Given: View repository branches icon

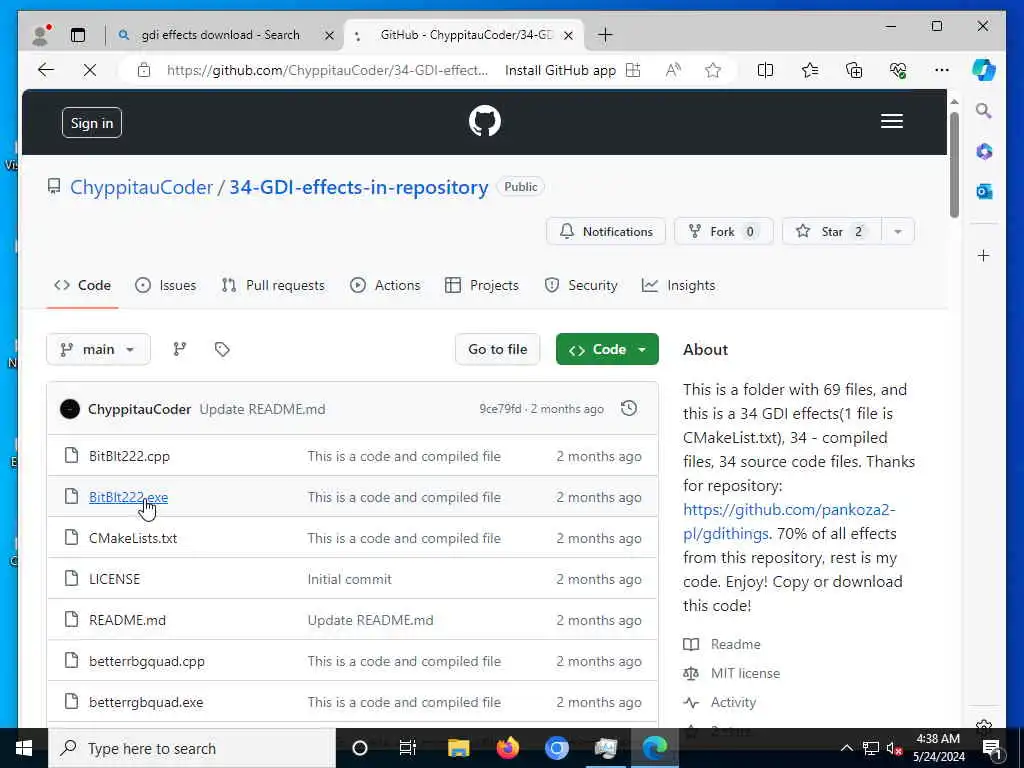Looking at the screenshot, I should point(180,349).
